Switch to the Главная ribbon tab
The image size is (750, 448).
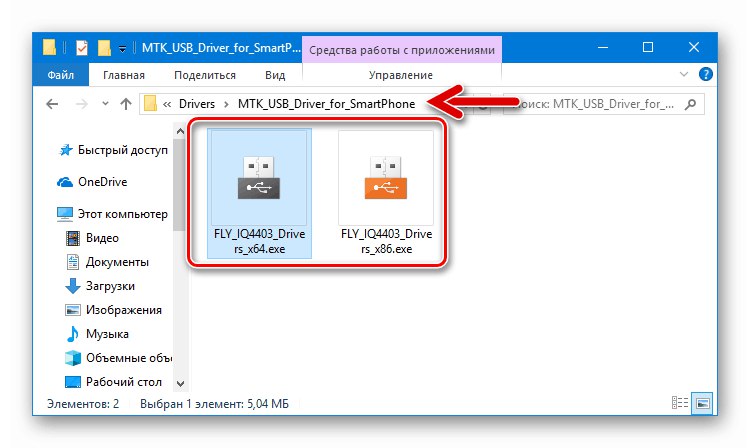[x=124, y=75]
